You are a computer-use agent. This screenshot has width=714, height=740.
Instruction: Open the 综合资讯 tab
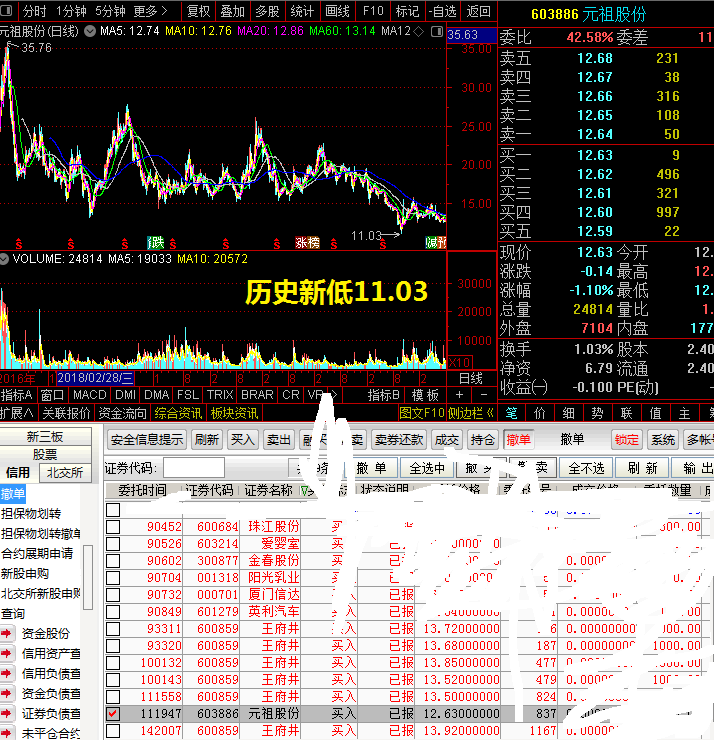[x=178, y=413]
